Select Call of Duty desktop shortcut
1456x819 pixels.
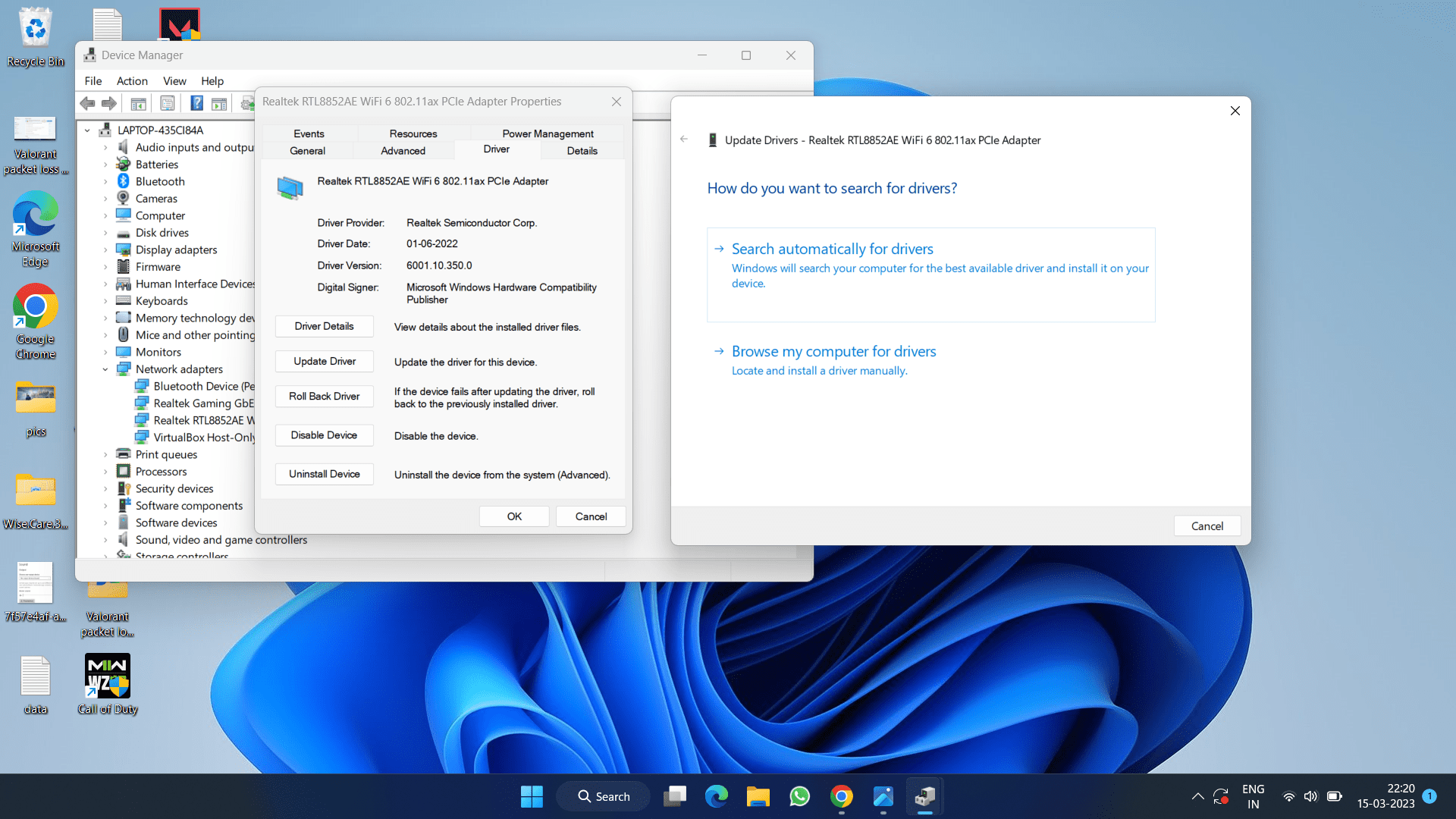click(x=108, y=684)
